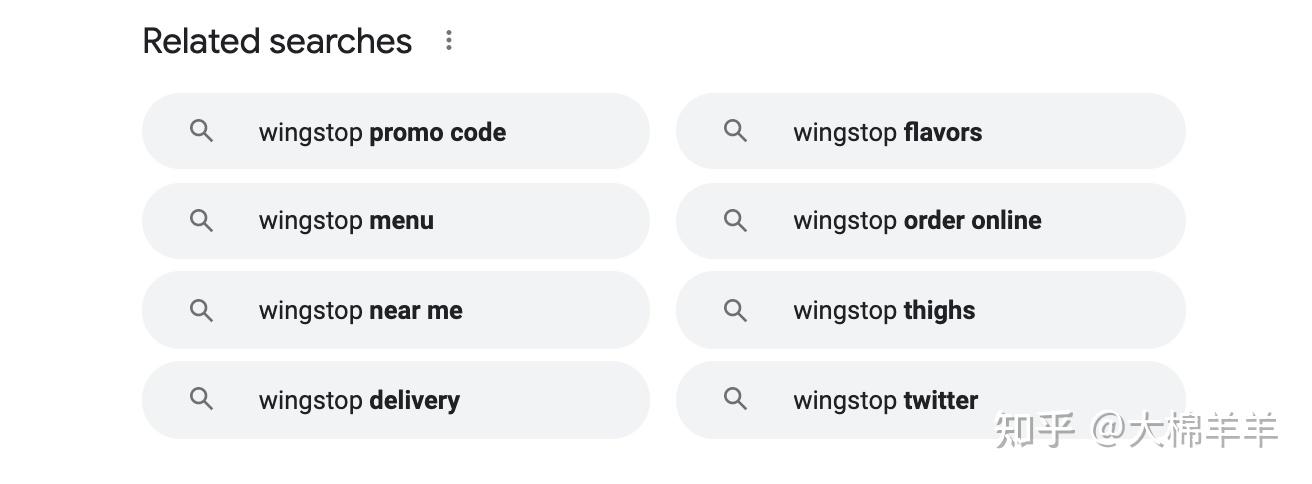Image resolution: width=1312 pixels, height=484 pixels.
Task: Click search icon beside wingstop twitter
Action: click(x=736, y=399)
